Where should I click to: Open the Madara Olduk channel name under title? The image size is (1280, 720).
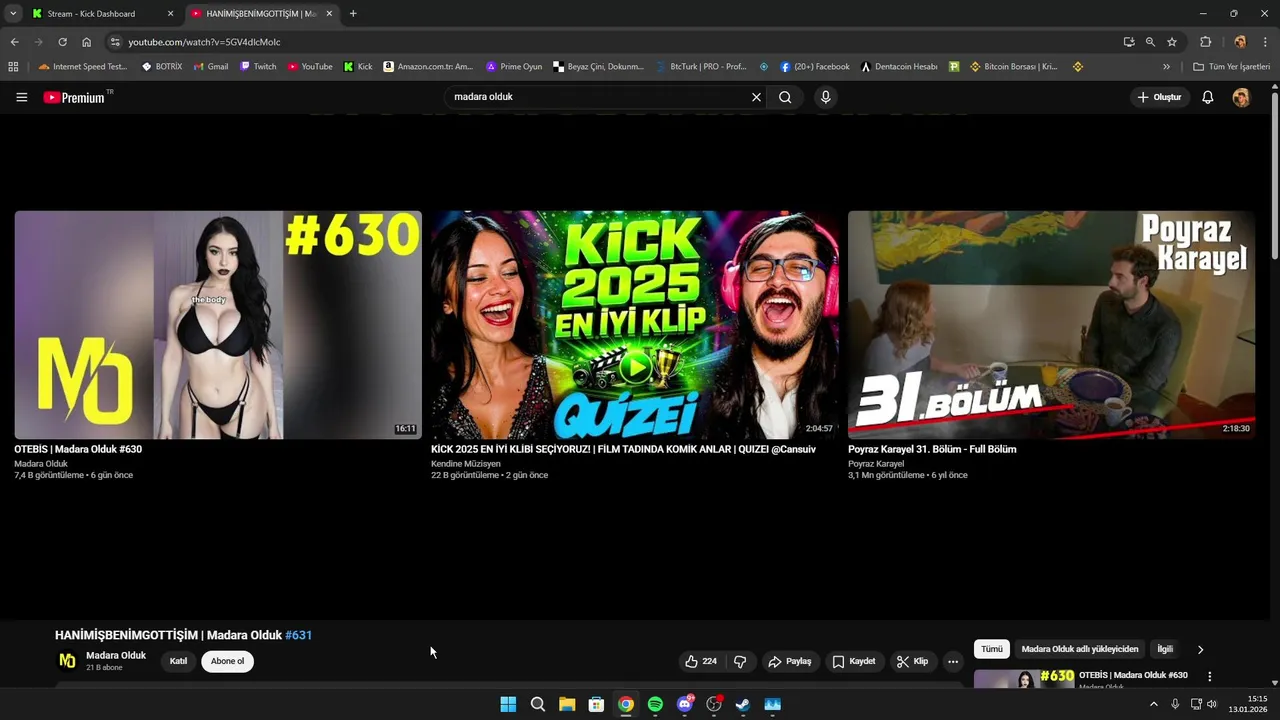coord(116,655)
